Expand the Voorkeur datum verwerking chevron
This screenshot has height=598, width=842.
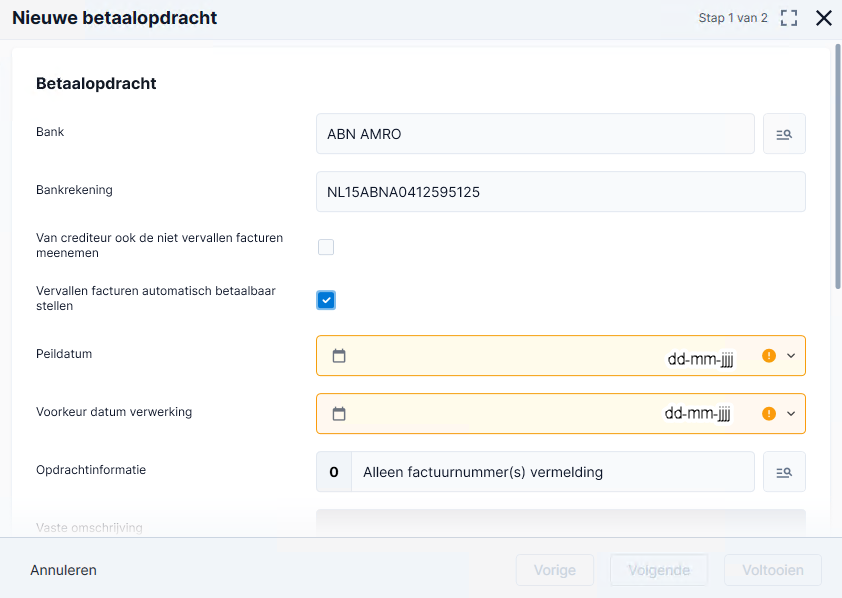791,413
